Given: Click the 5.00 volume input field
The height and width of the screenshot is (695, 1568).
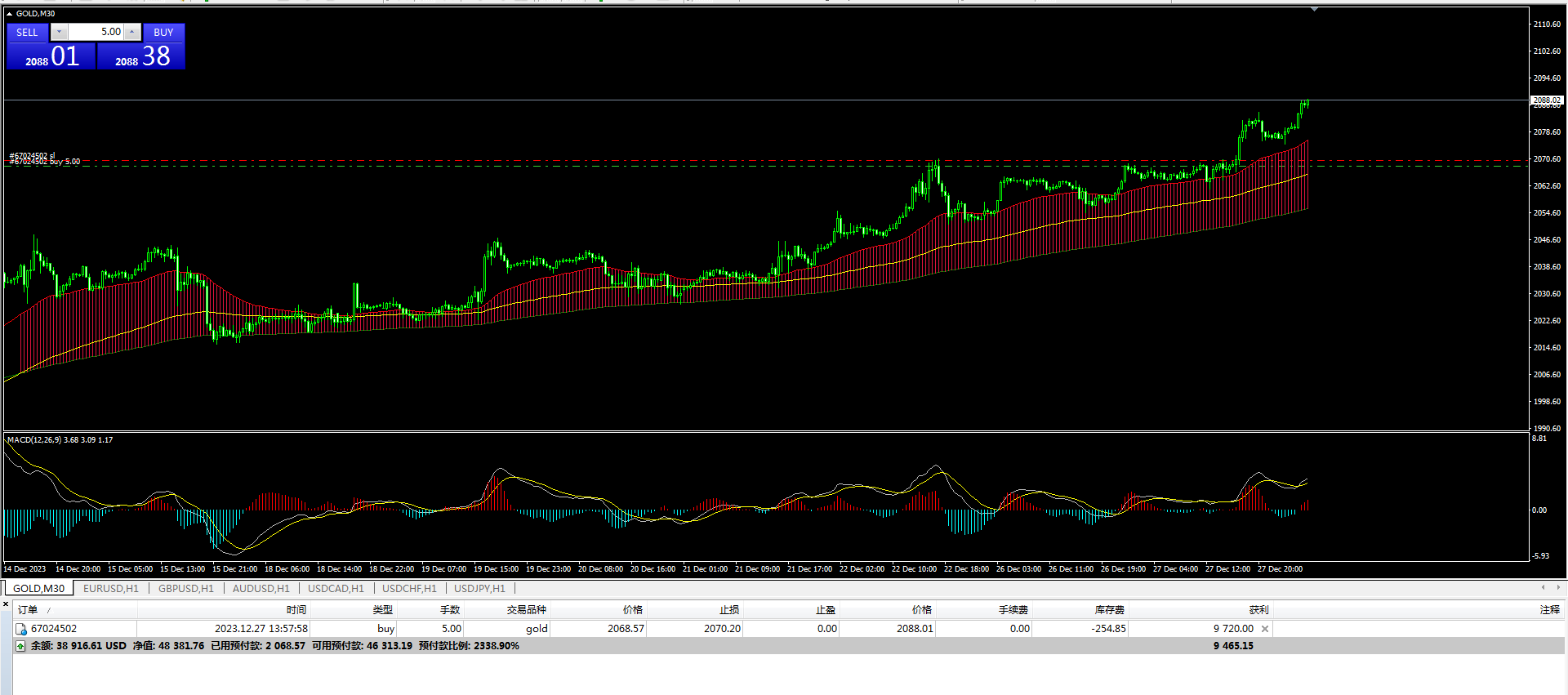Looking at the screenshot, I should [96, 32].
